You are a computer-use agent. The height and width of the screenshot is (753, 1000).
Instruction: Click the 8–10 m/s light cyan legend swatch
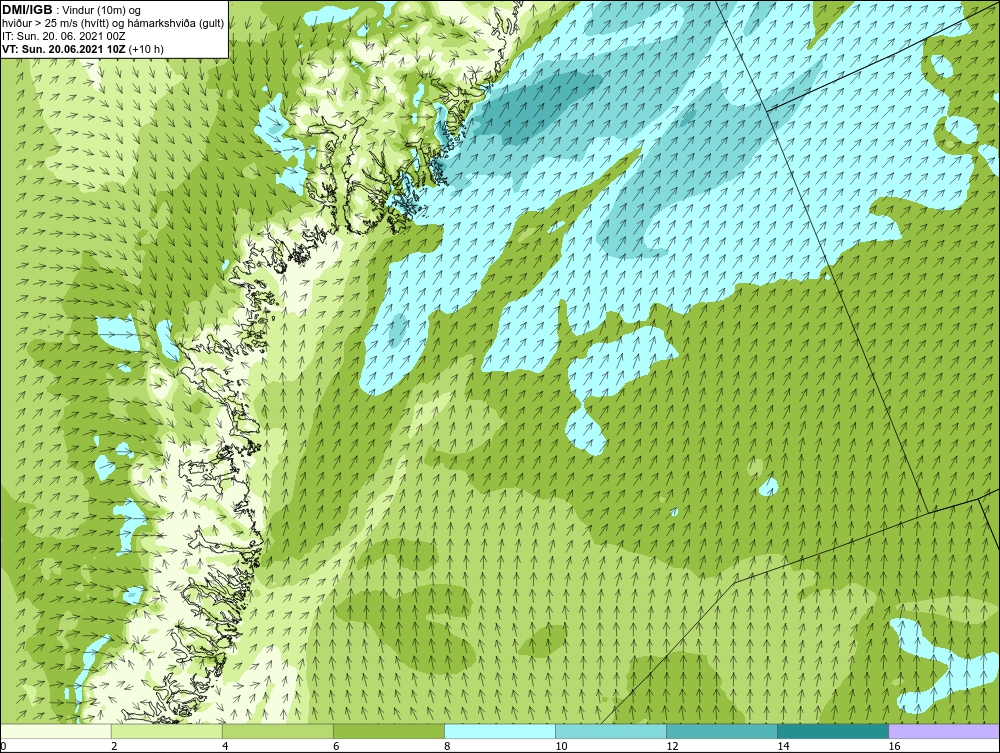[499, 731]
